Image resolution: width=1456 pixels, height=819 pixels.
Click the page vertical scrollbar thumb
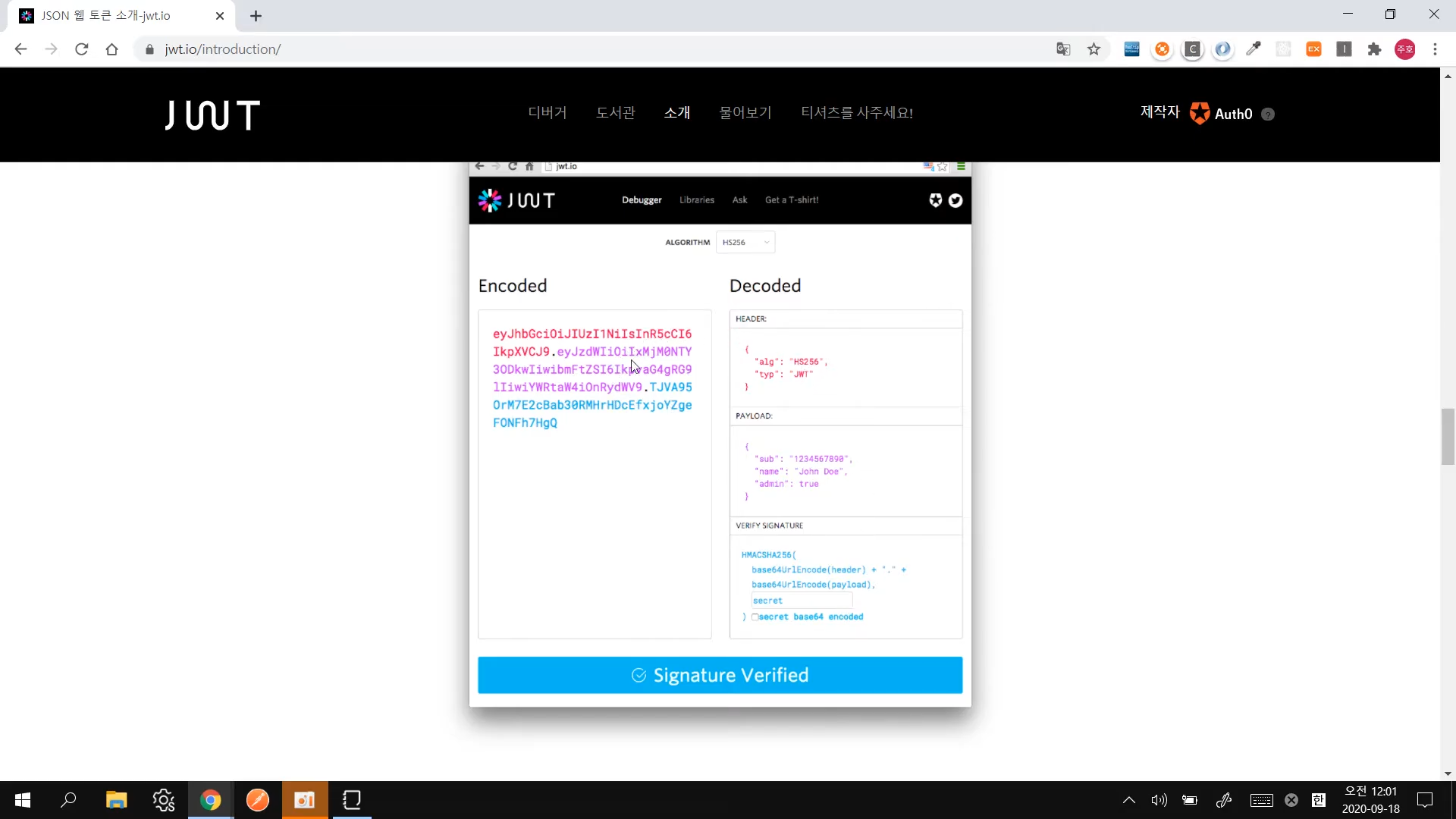point(1448,436)
